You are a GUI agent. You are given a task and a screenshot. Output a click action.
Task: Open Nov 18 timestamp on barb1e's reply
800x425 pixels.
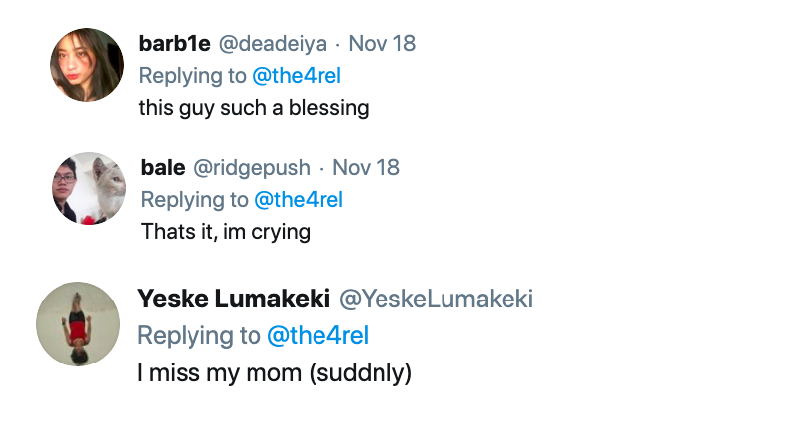[x=381, y=44]
